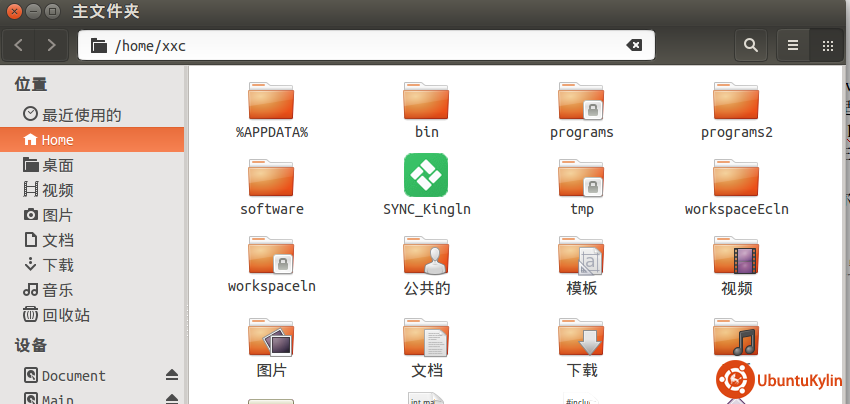Switch to icon grid view

(x=827, y=45)
